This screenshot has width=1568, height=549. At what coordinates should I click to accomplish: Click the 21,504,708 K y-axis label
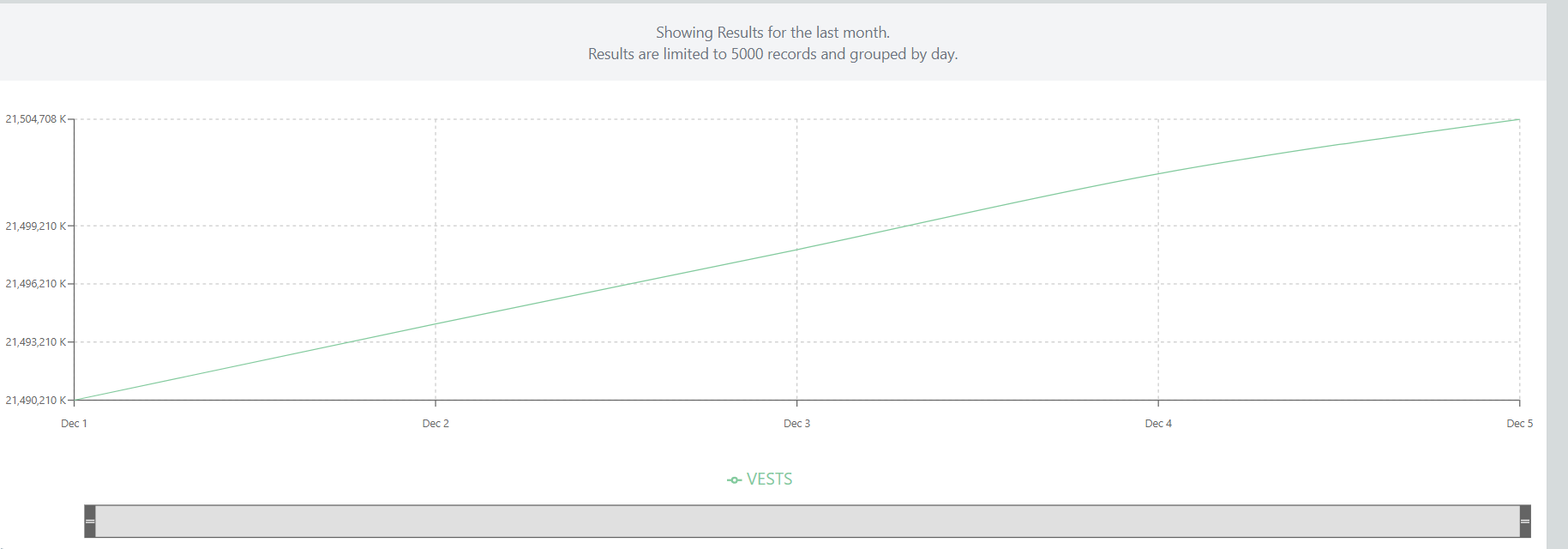36,119
